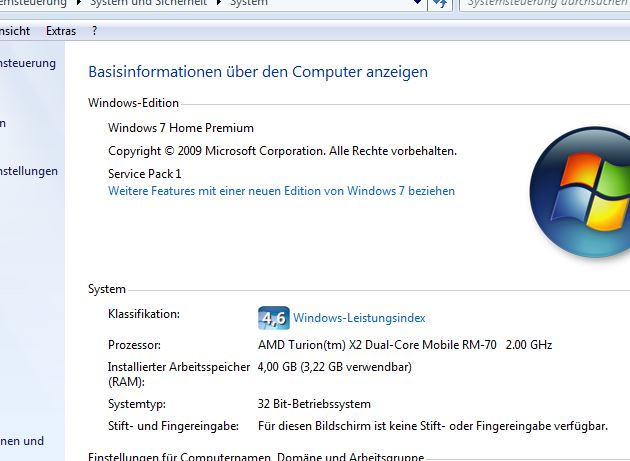Open the link to get a new Windows 7 edition
The image size is (630, 461).
pos(281,191)
